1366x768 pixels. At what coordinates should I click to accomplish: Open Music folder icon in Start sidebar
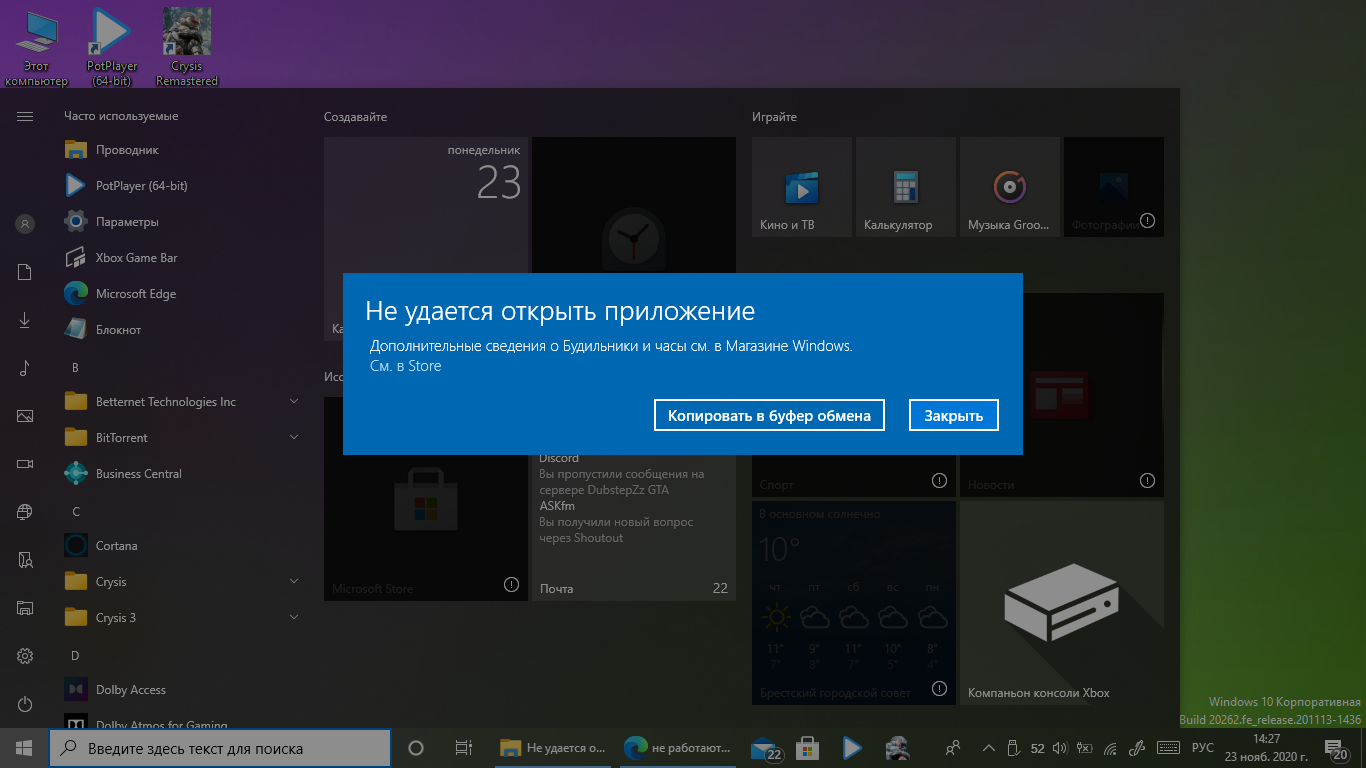pyautogui.click(x=25, y=368)
